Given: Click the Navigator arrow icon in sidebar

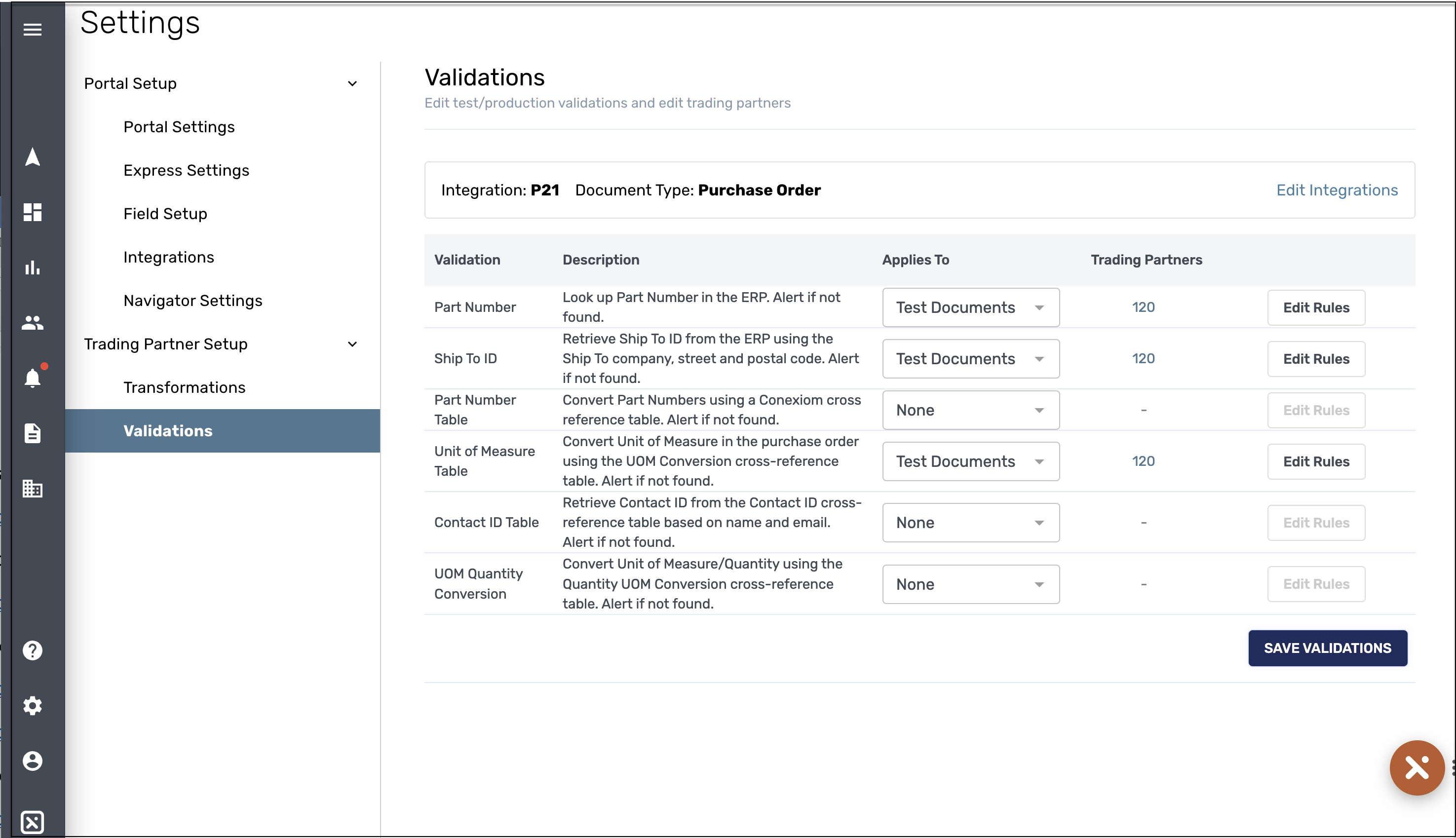Looking at the screenshot, I should [x=32, y=157].
